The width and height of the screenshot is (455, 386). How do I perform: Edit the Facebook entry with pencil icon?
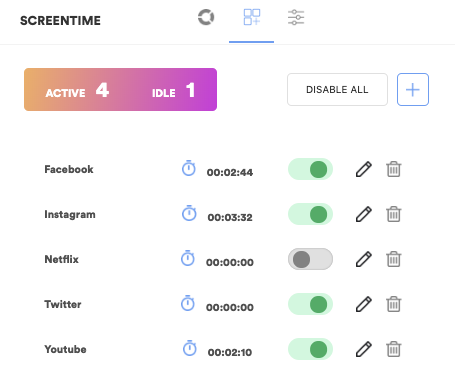(364, 169)
